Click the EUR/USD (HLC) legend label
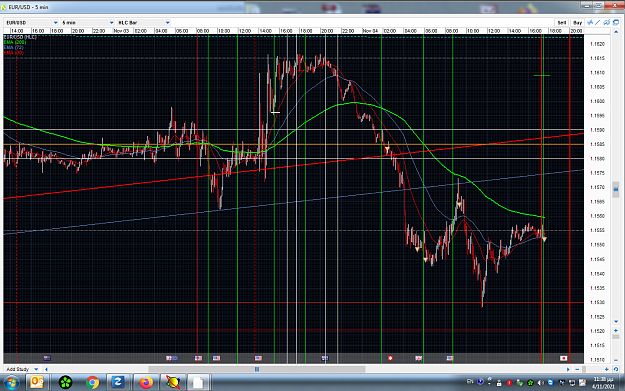Image resolution: width=625 pixels, height=391 pixels. [20, 37]
